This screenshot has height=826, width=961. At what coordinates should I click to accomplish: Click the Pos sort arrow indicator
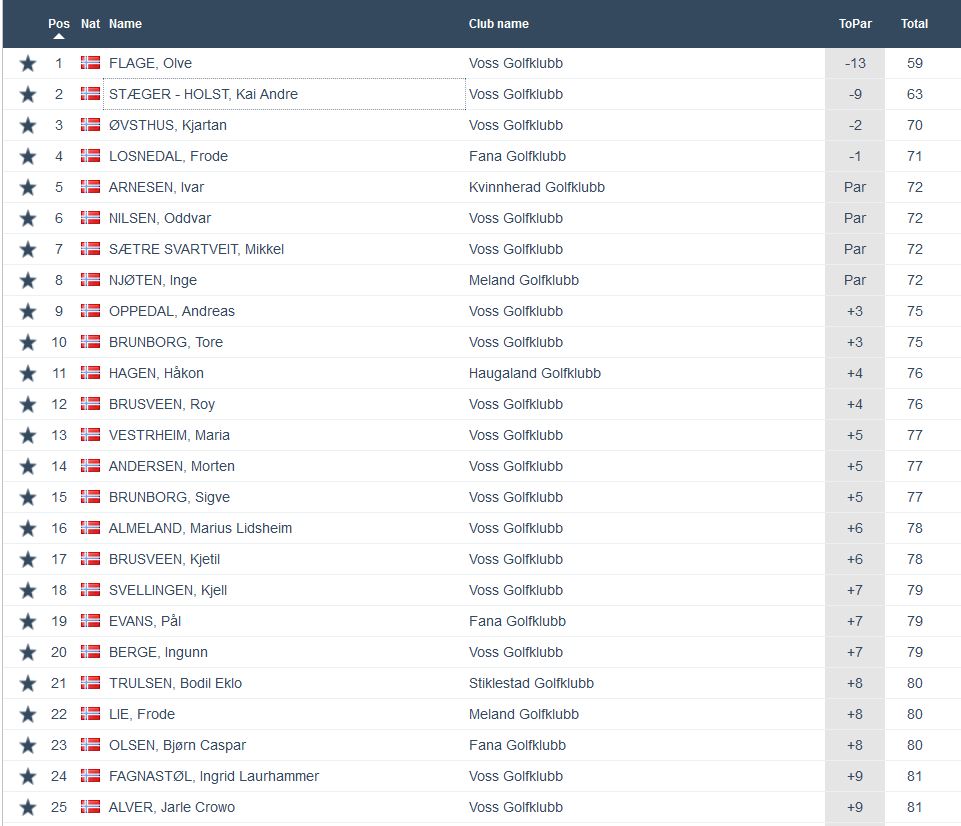59,37
